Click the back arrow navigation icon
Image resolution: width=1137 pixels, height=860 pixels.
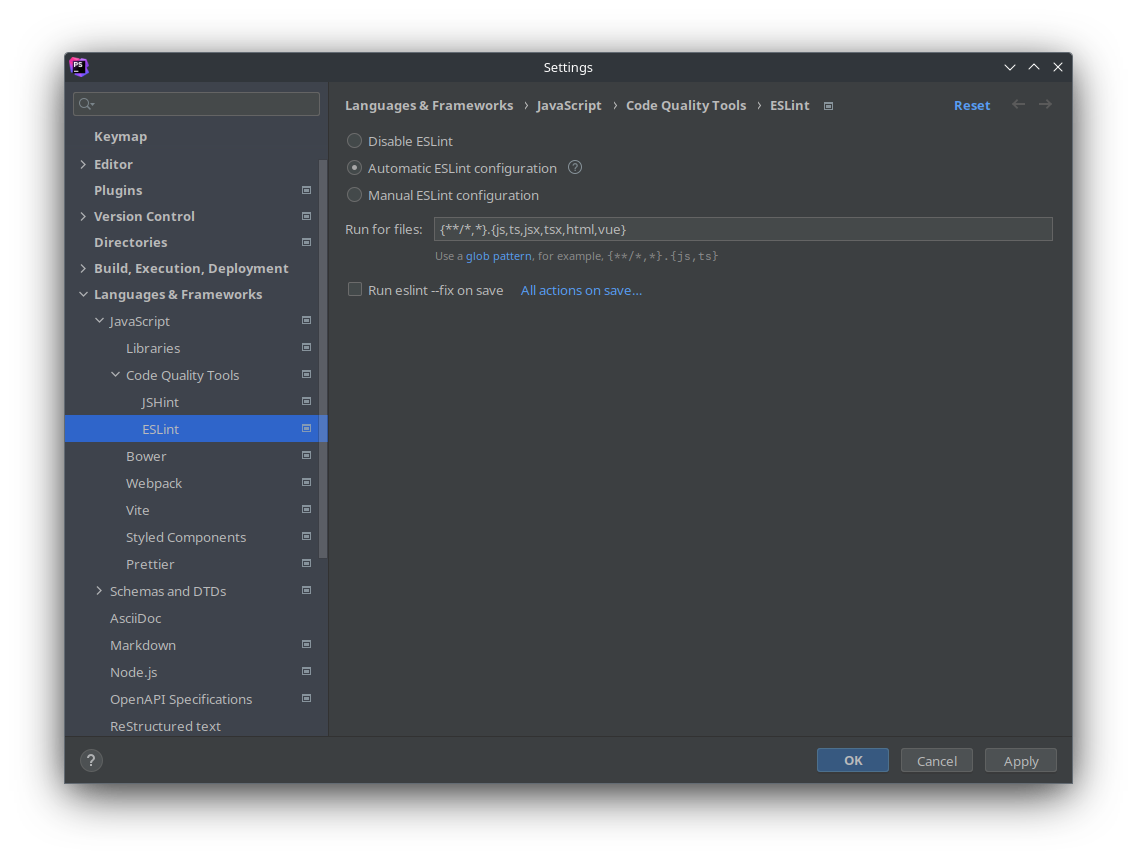1019,104
